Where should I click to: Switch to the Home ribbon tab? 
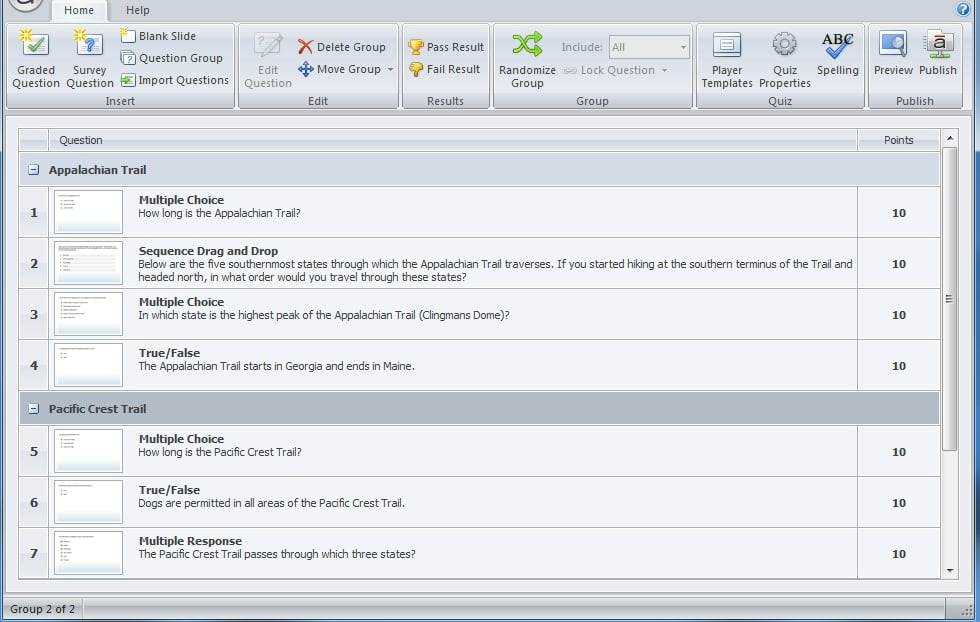[79, 10]
